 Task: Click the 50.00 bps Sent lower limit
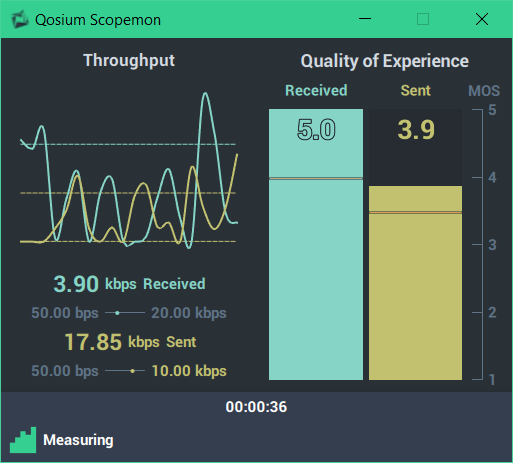point(65,371)
